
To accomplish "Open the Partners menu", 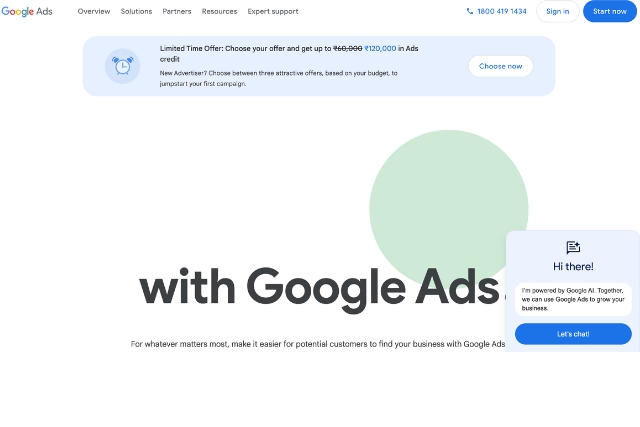I will pos(177,11).
